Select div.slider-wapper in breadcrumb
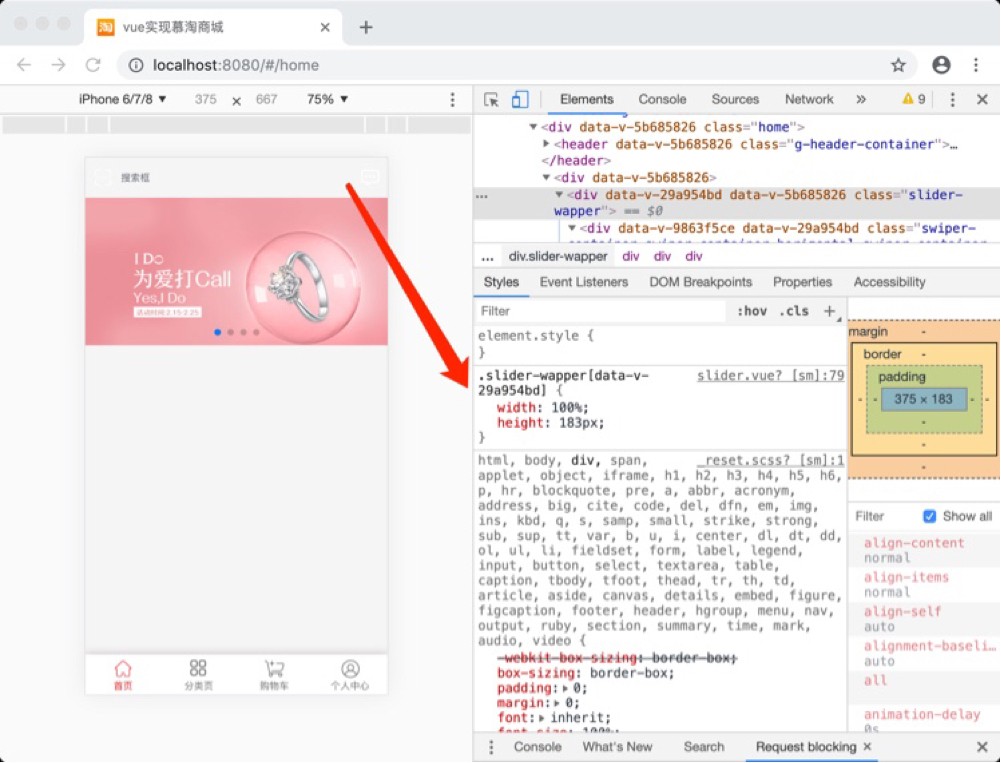Screen dimensions: 1001x763 click(558, 257)
